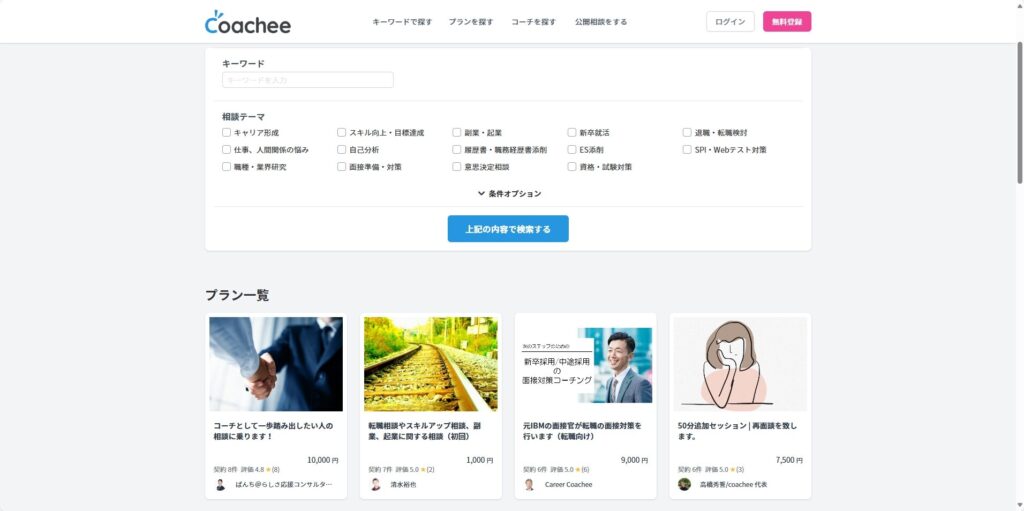Screen dimensions: 1024x511
Task: Click coach name ぱんち@らしさ応援コンサルタ
Action: 283,485
